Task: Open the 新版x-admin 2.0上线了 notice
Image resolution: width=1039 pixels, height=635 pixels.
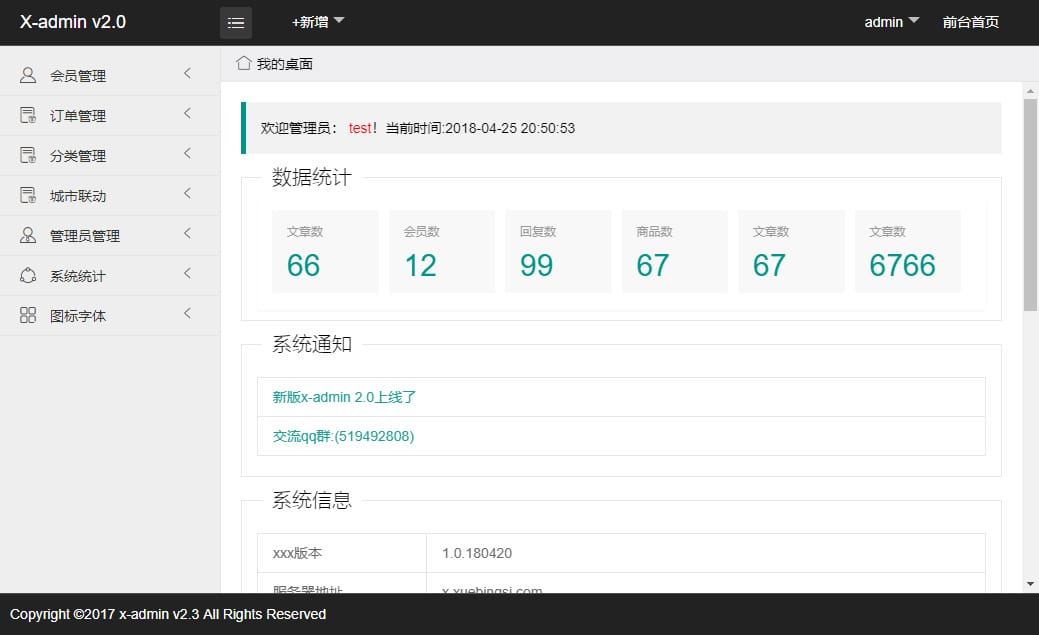Action: pyautogui.click(x=344, y=397)
